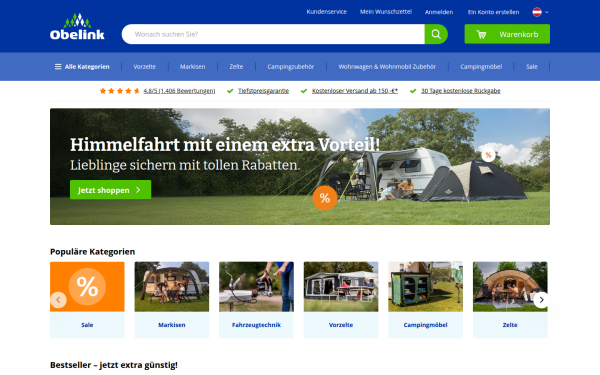Open the country flag language selector
This screenshot has height=375, width=600.
pos(540,12)
